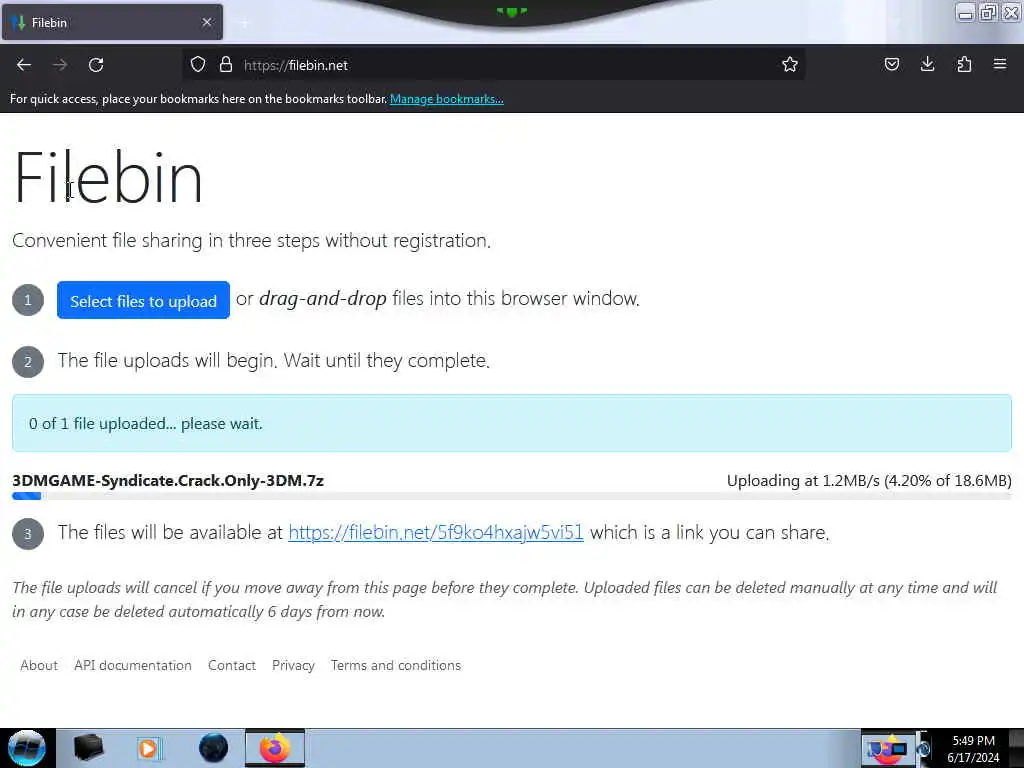Click the forward navigation arrow
1024x768 pixels.
[x=60, y=65]
